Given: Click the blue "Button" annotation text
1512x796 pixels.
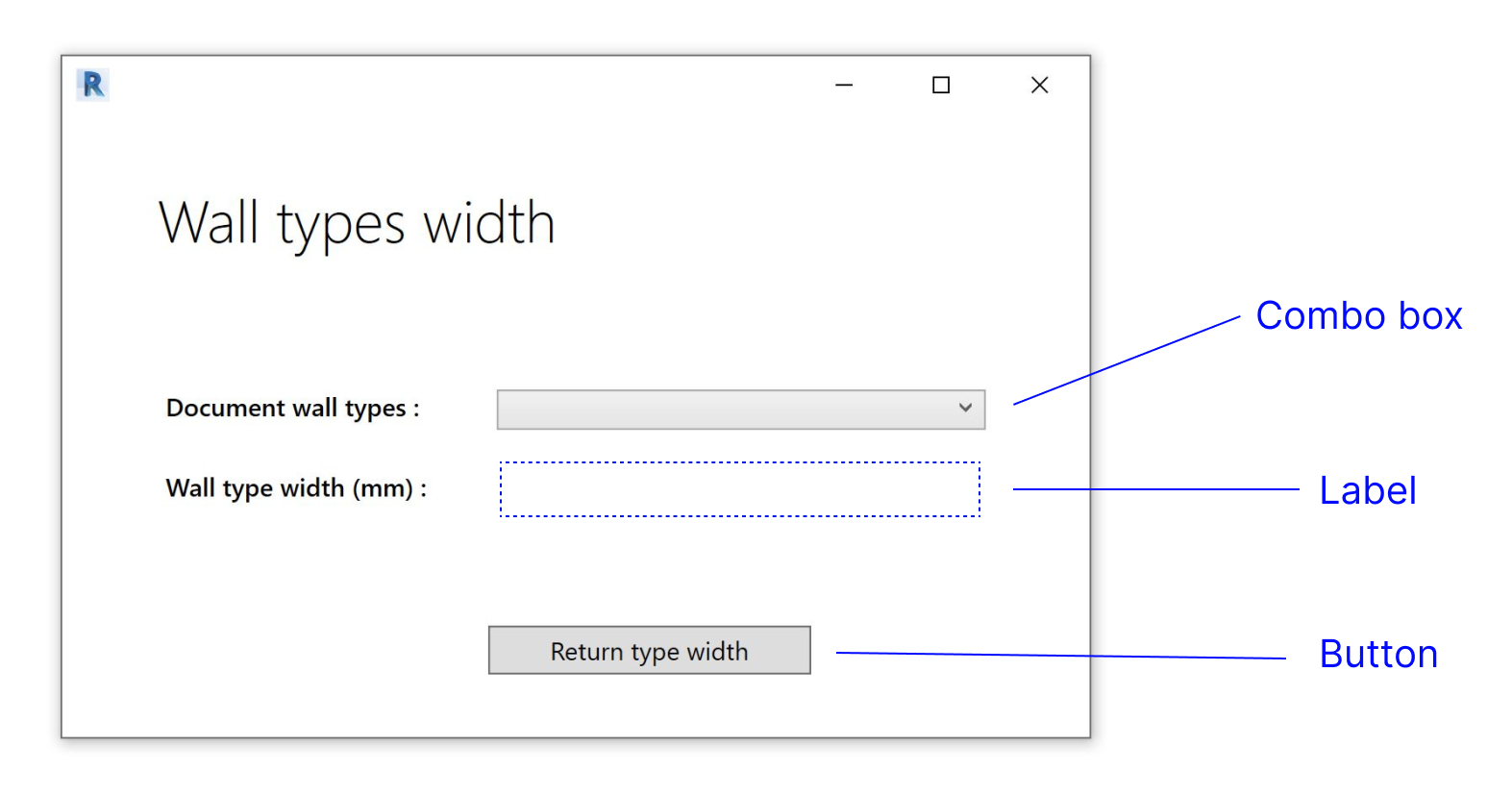Looking at the screenshot, I should (x=1377, y=655).
